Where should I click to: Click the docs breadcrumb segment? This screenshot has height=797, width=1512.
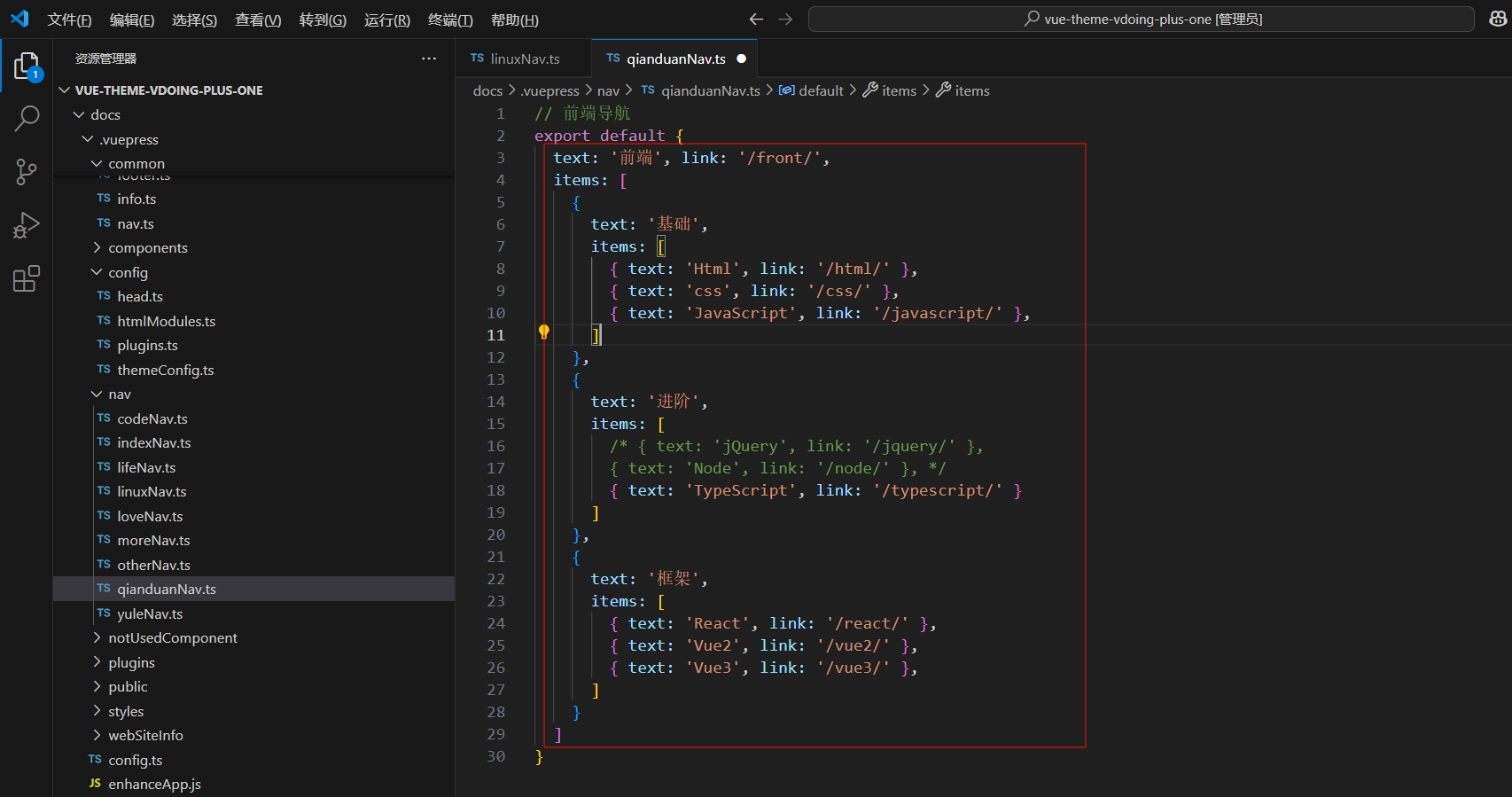coord(487,90)
